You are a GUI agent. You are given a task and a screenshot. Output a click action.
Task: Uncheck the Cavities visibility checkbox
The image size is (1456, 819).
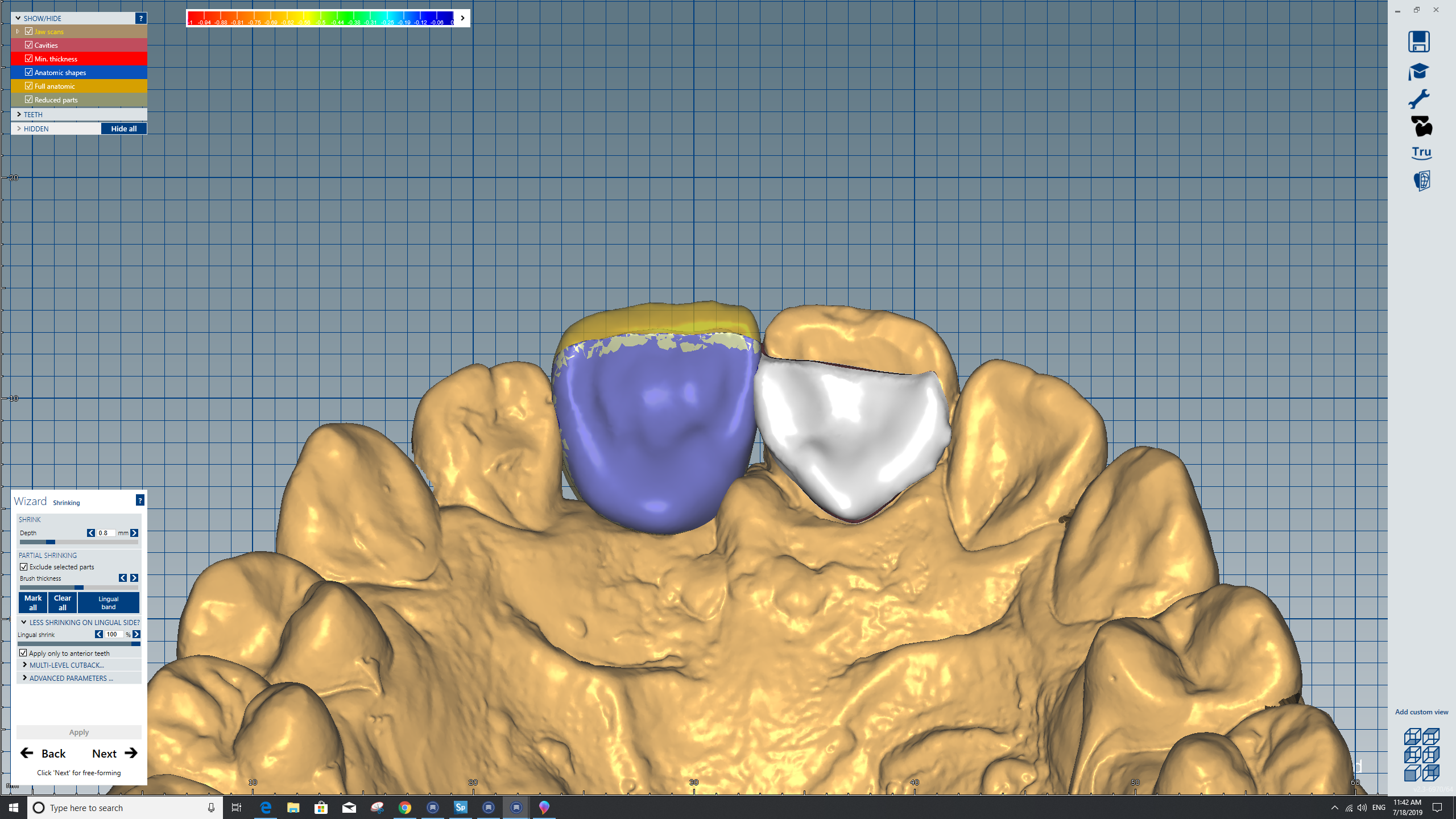pyautogui.click(x=29, y=45)
